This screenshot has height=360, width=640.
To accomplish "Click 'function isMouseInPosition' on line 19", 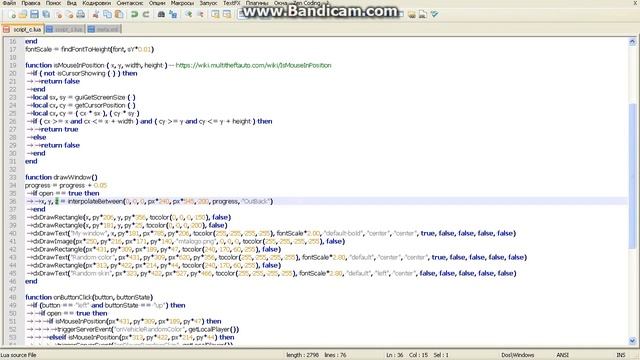I will tap(65, 65).
